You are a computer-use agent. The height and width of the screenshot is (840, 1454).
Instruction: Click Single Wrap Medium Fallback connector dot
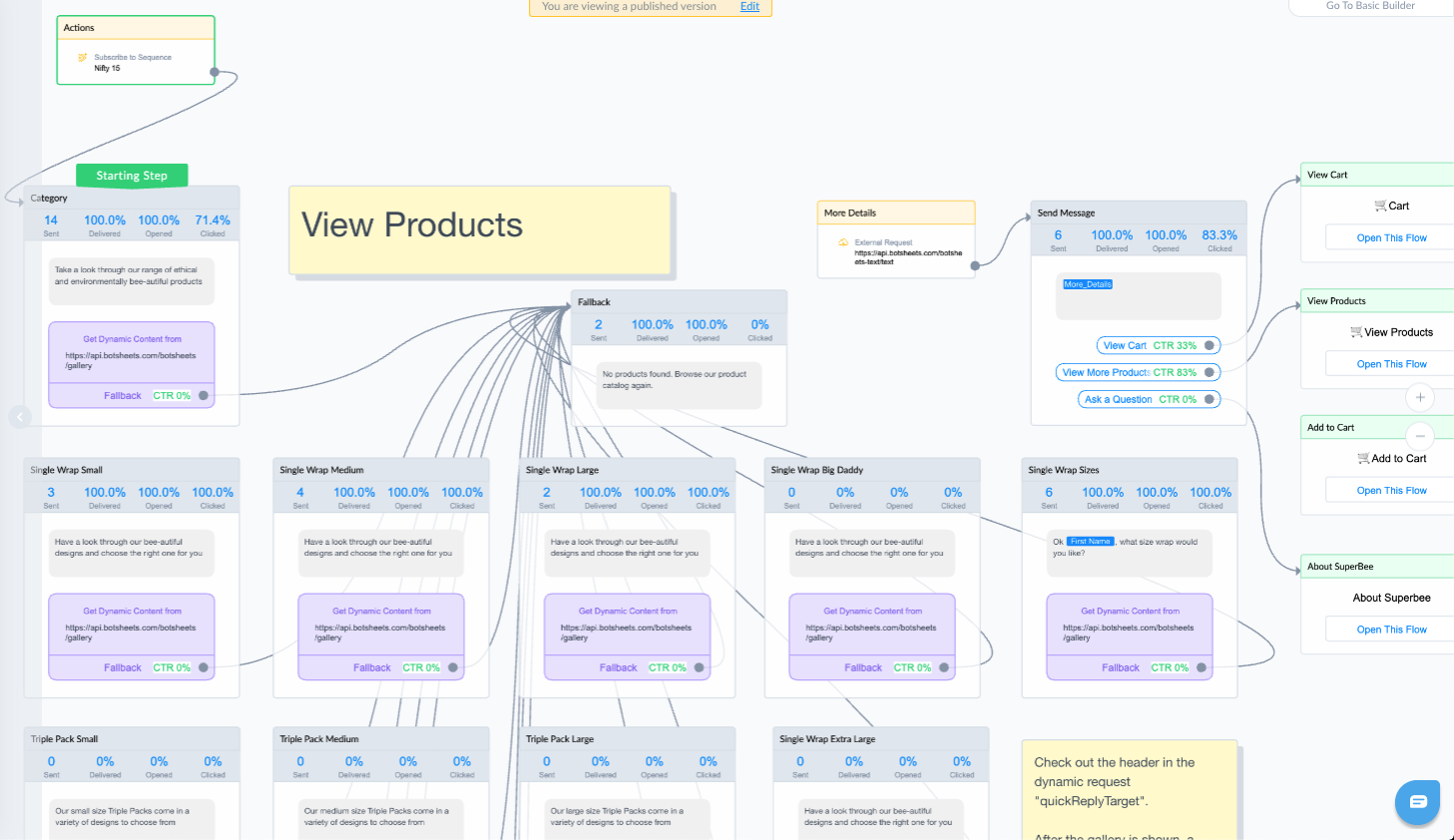click(x=453, y=667)
